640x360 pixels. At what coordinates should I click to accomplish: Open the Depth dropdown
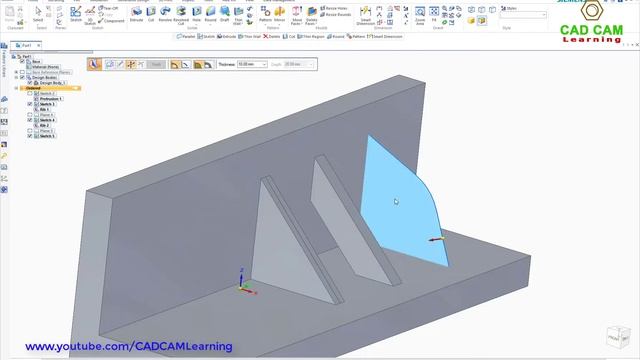click(x=311, y=64)
